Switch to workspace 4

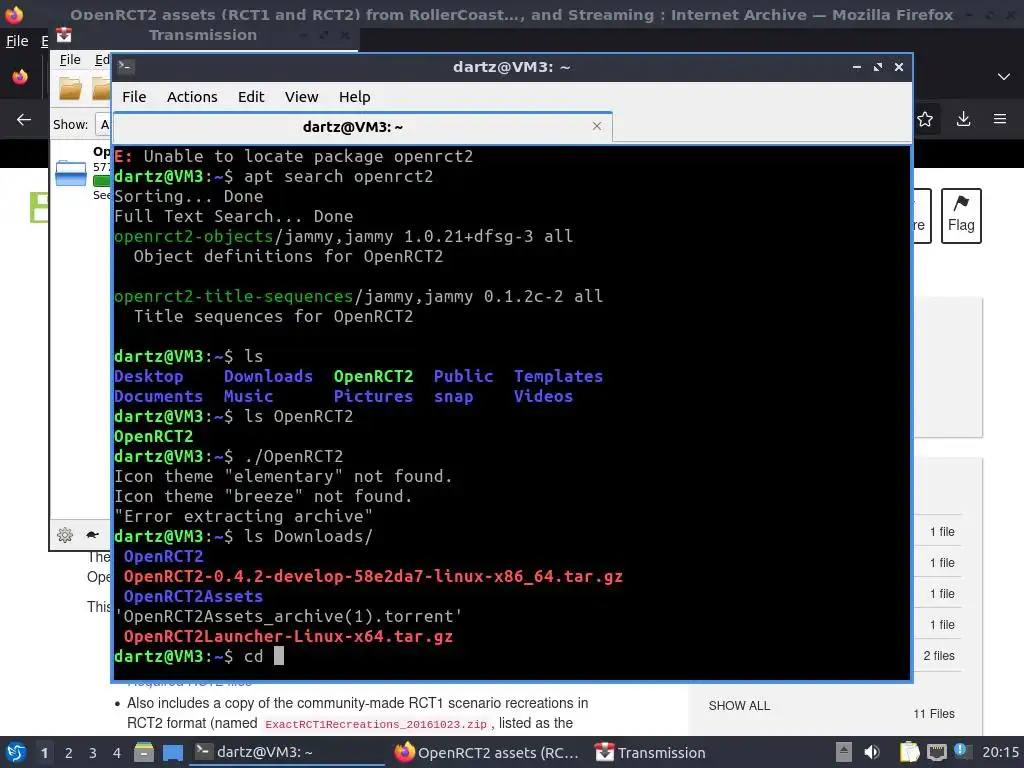pos(117,753)
